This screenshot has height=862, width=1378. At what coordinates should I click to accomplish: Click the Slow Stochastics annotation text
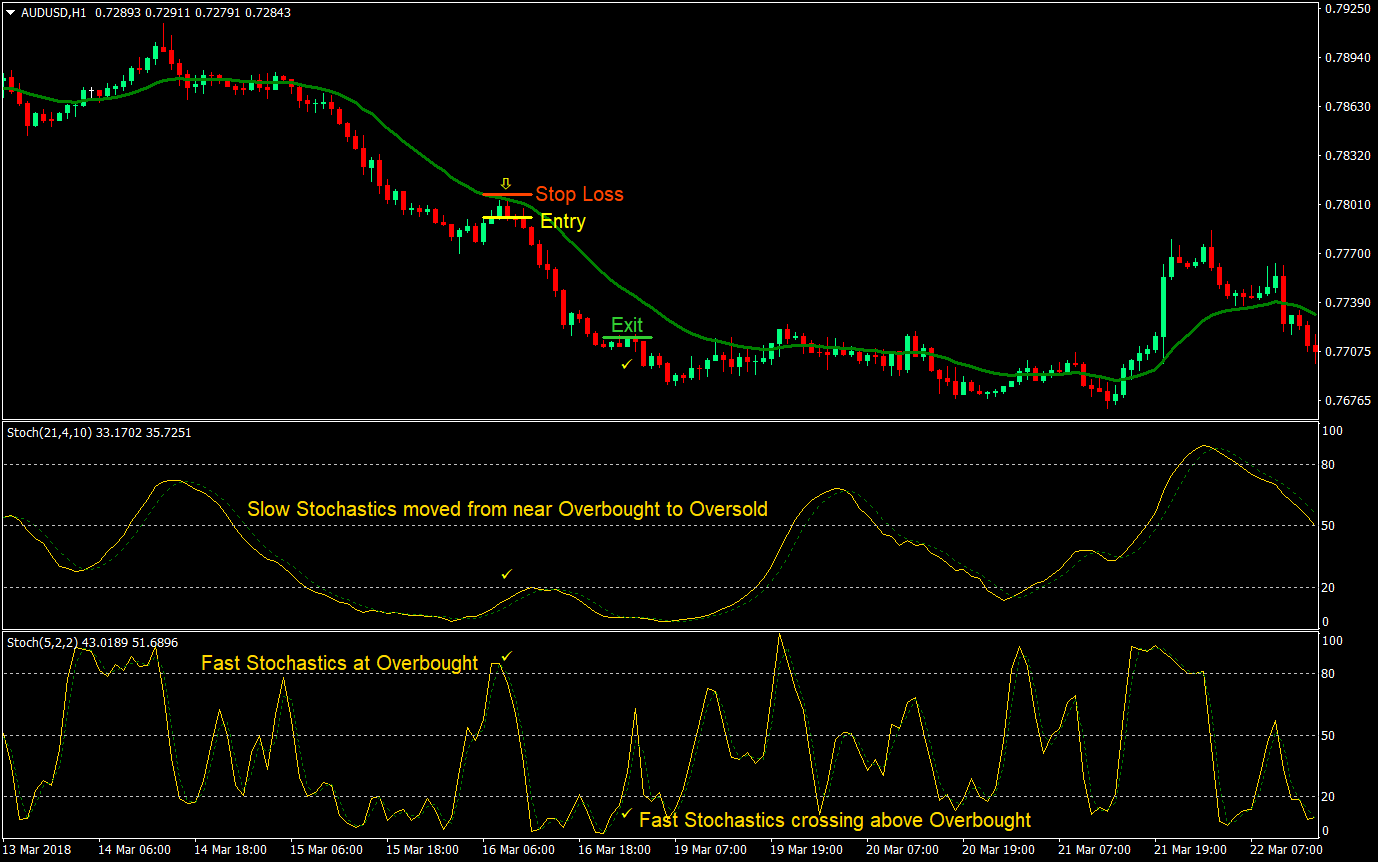[x=508, y=509]
